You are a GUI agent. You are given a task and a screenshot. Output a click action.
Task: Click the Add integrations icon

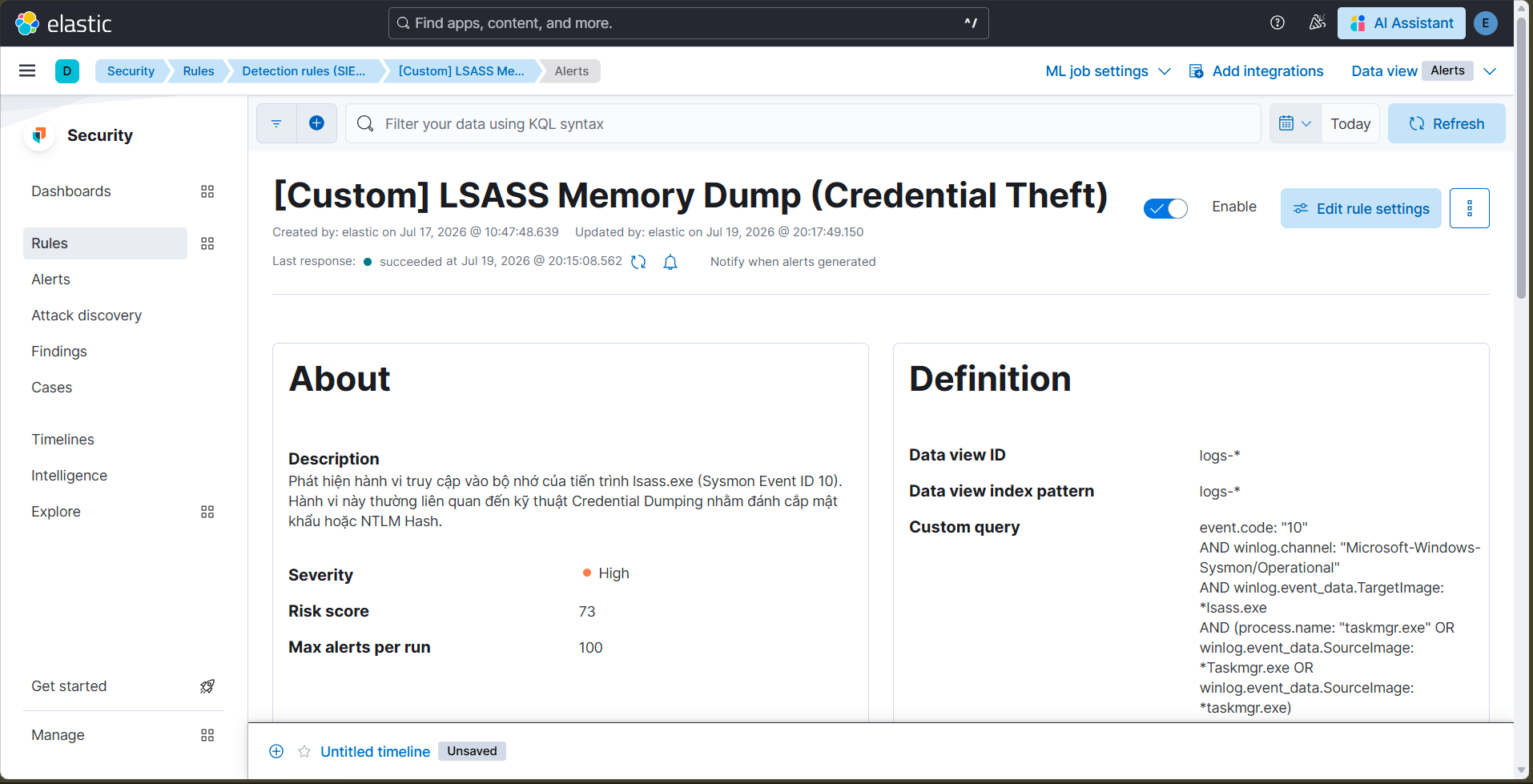click(x=1196, y=71)
